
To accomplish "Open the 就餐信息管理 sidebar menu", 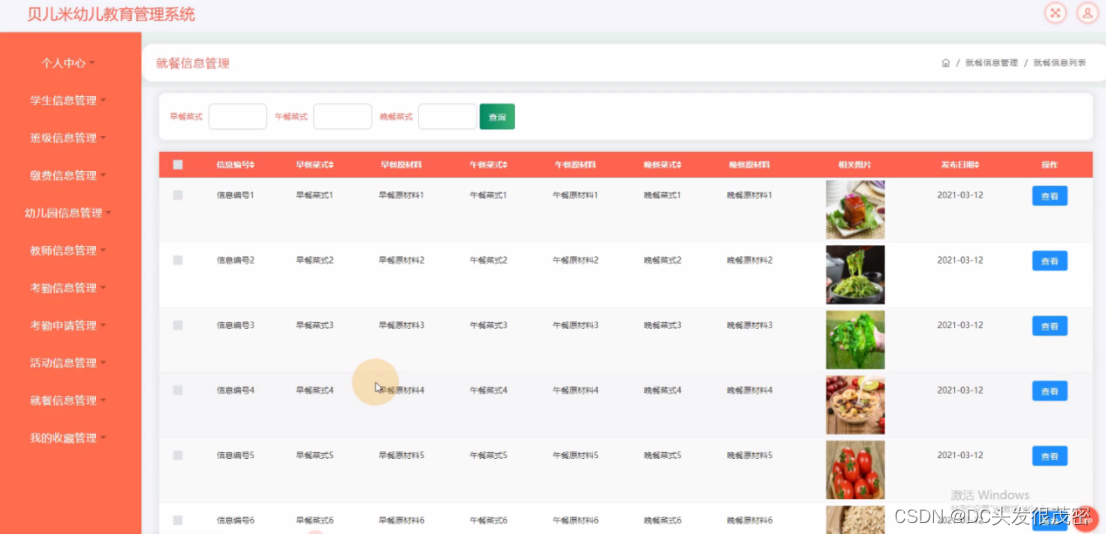I will pyautogui.click(x=68, y=400).
